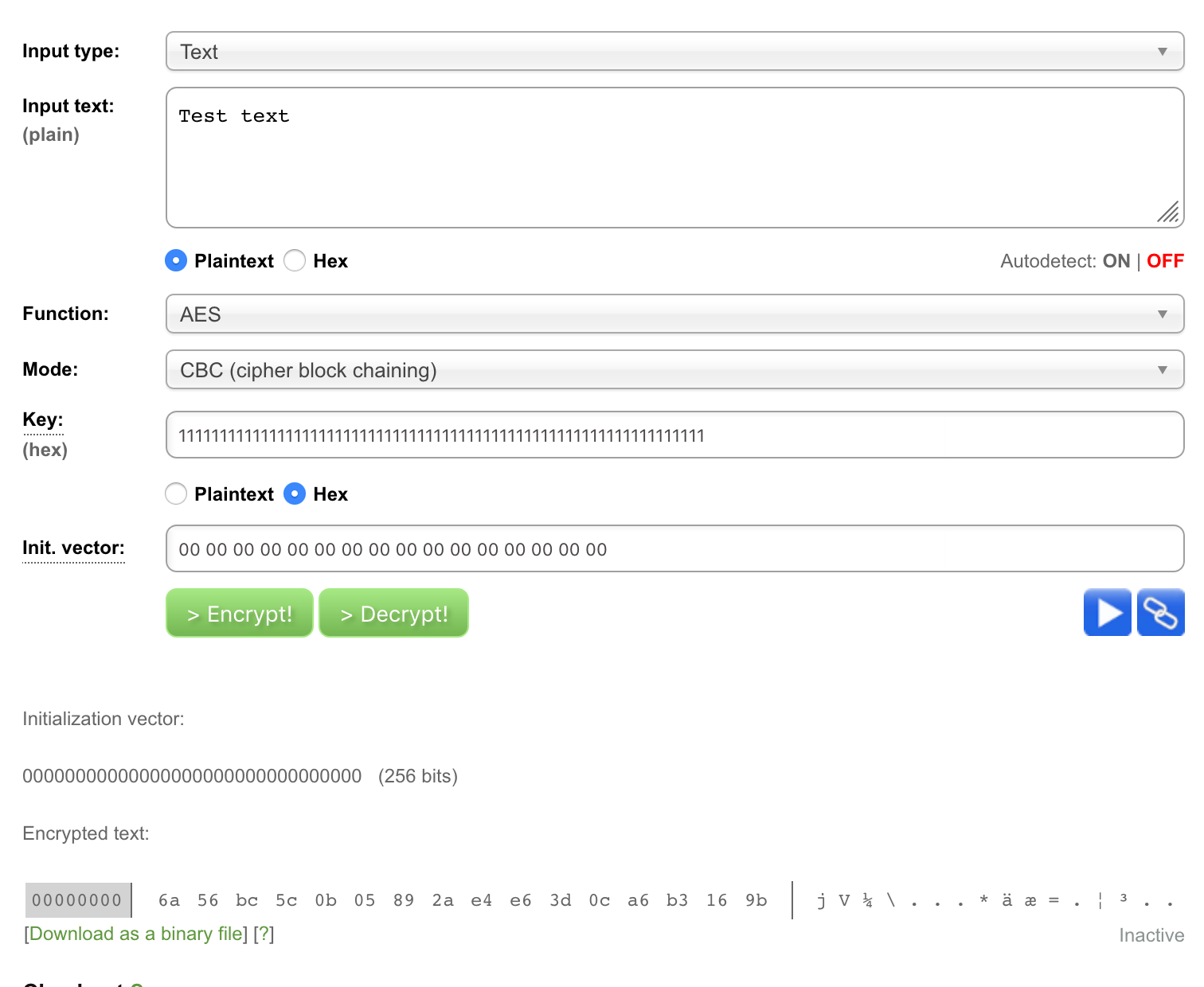The image size is (1204, 987).
Task: Turn Autodetect ON
Action: [x=1116, y=260]
